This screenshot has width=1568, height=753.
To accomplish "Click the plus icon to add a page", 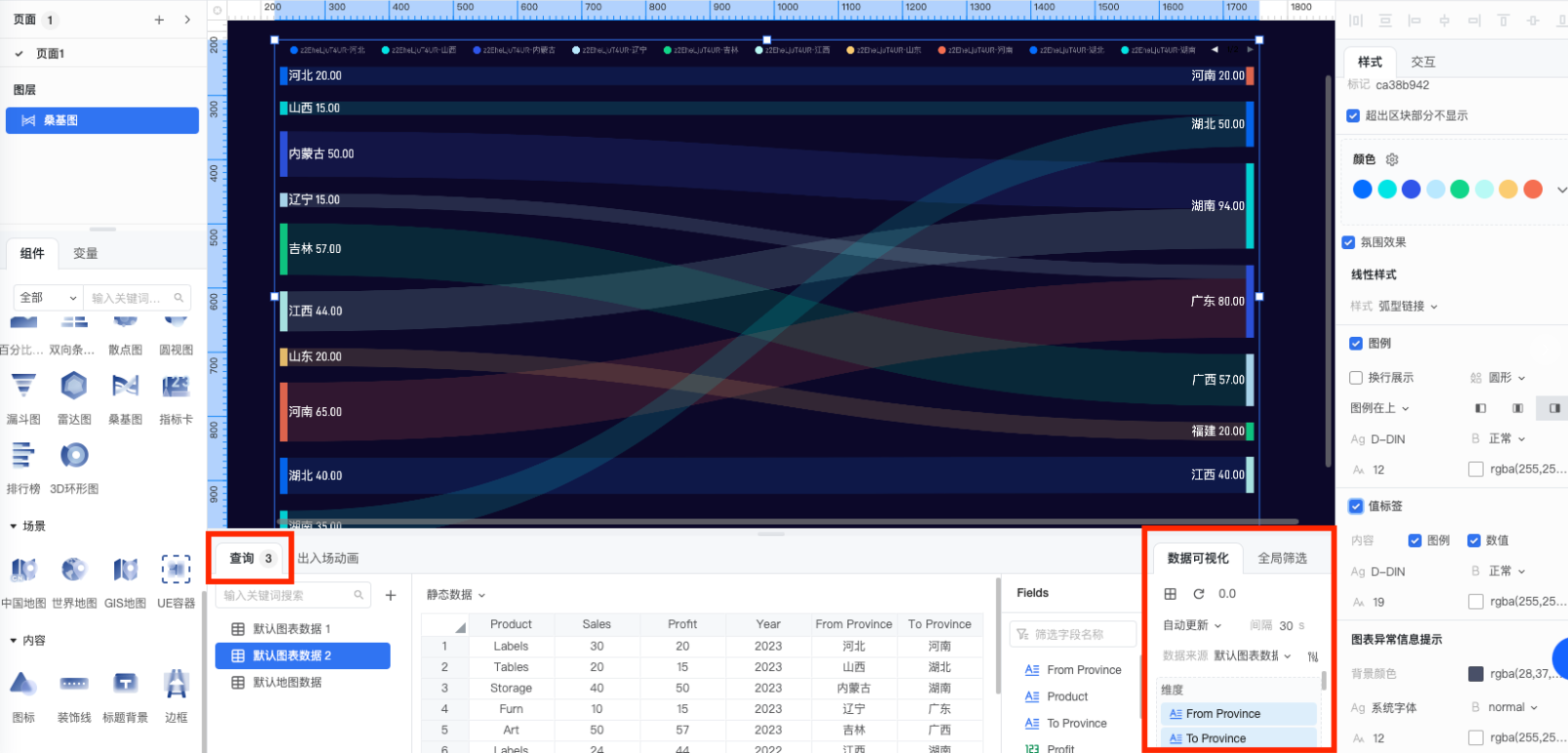I will (159, 20).
